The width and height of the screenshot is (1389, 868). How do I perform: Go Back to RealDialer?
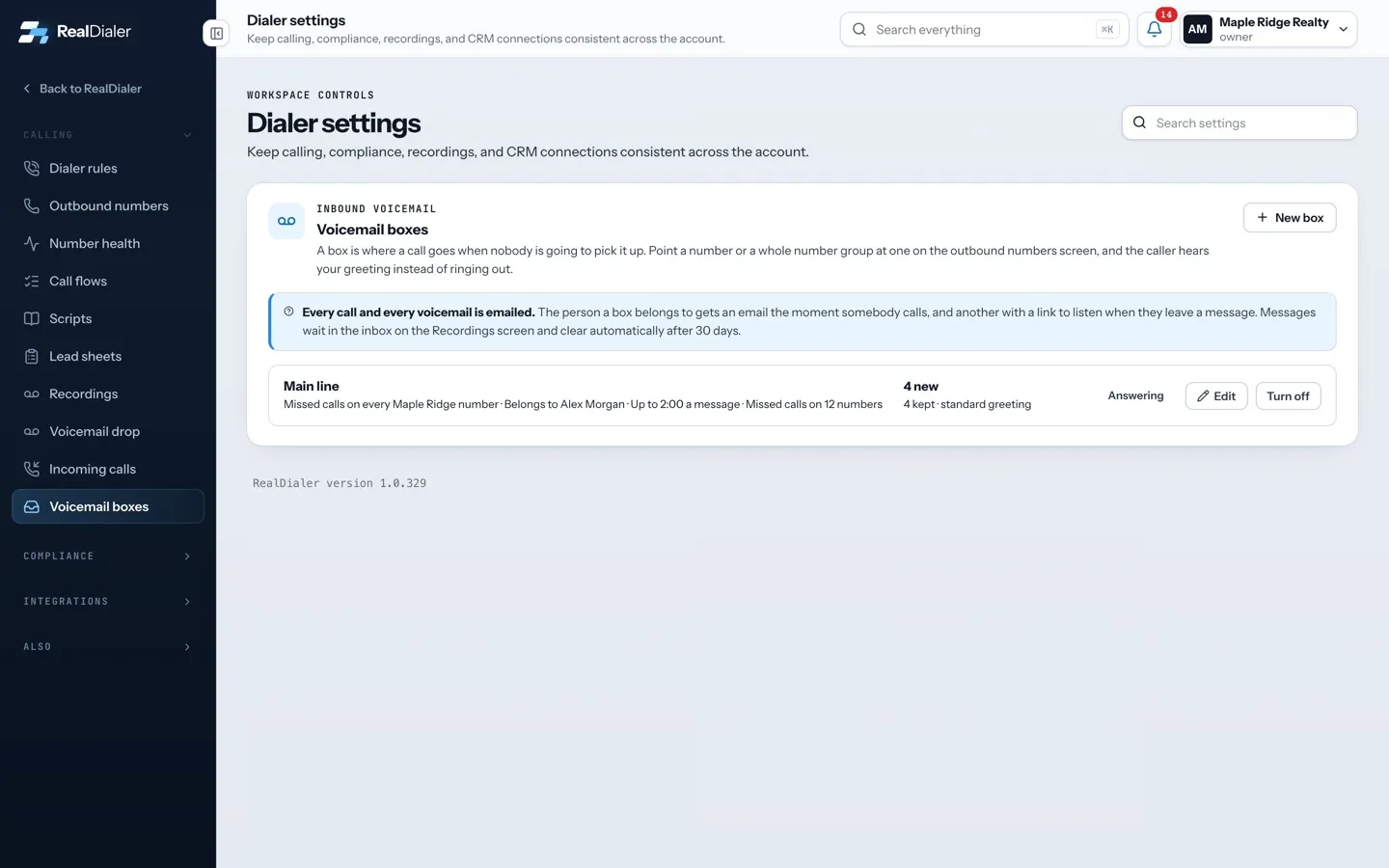[82, 89]
